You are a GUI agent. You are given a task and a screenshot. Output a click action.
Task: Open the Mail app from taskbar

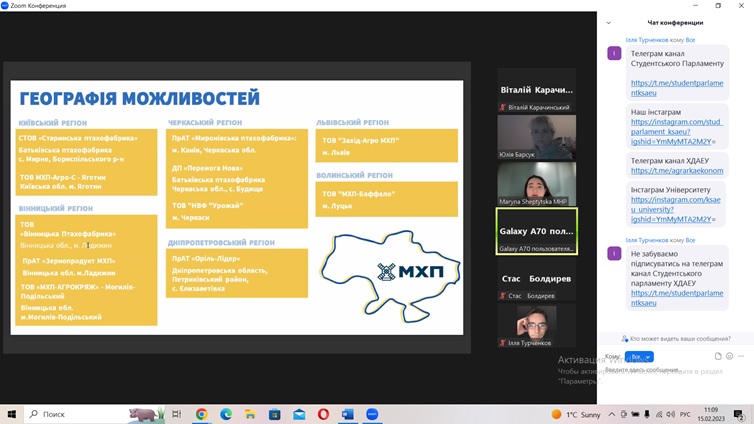[299, 414]
